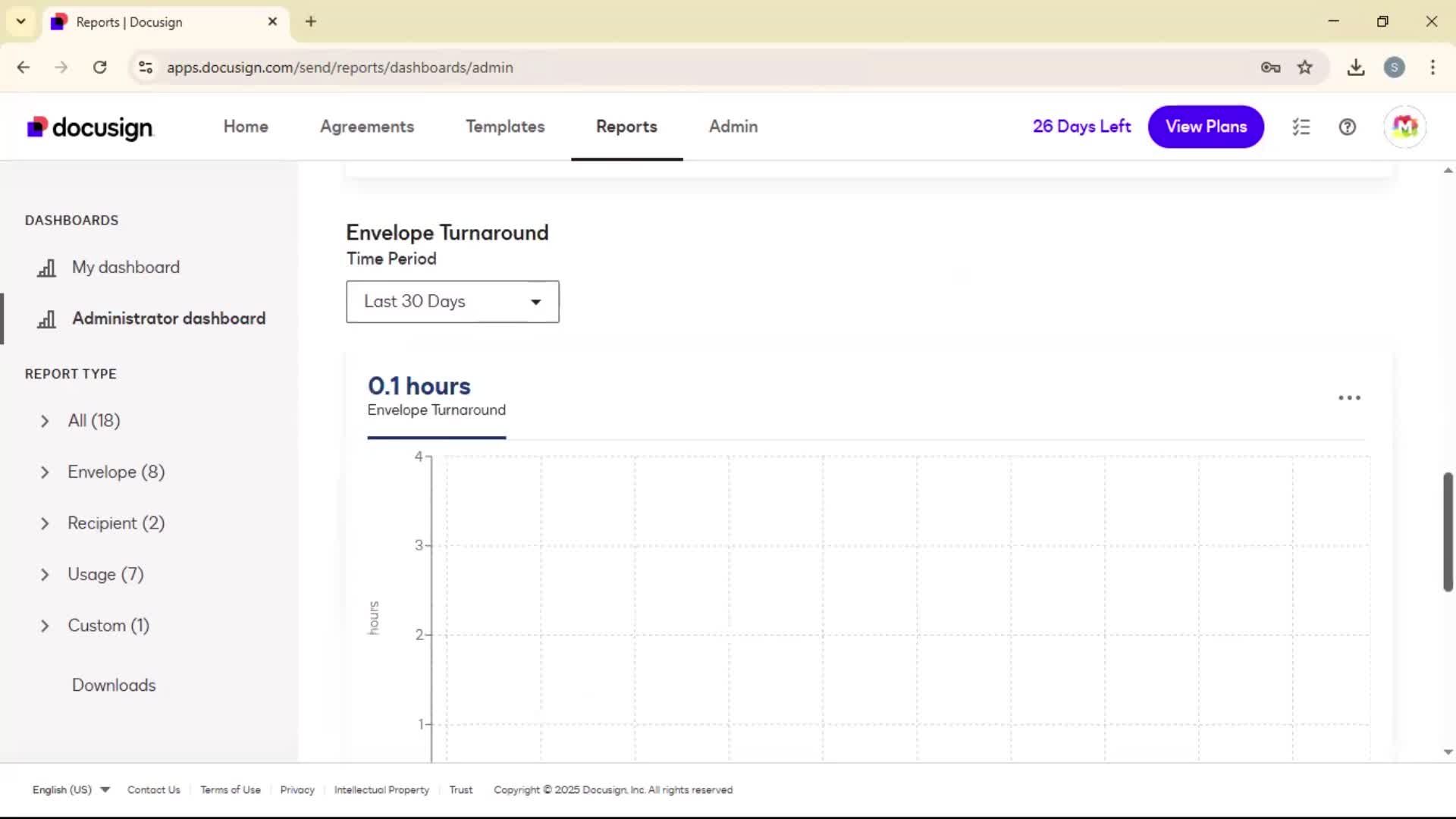Open the browser downloads icon
Image resolution: width=1456 pixels, height=819 pixels.
coord(1356,67)
